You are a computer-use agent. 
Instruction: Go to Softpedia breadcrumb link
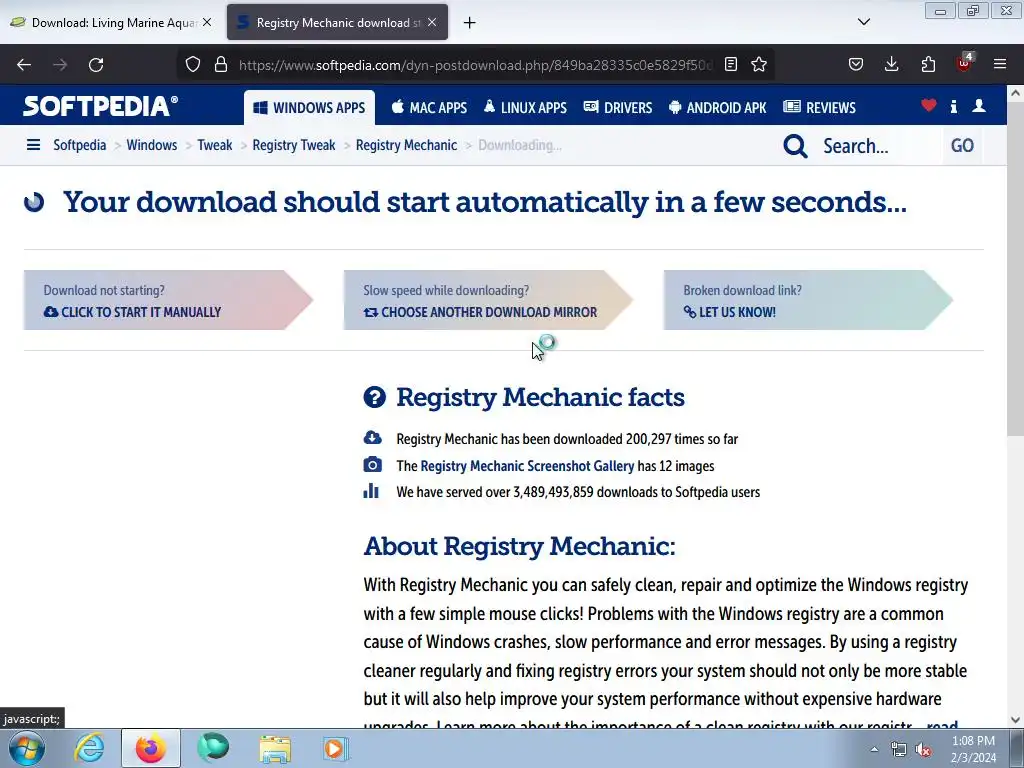pyautogui.click(x=80, y=145)
